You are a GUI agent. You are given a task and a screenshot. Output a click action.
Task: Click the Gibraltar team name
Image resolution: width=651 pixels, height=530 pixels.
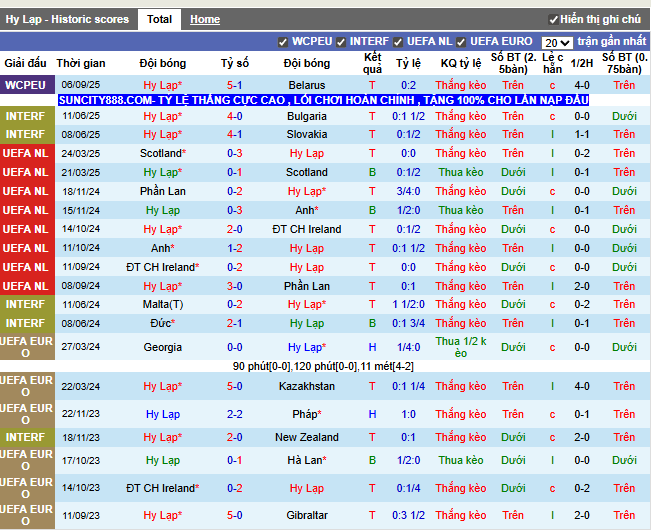307,515
